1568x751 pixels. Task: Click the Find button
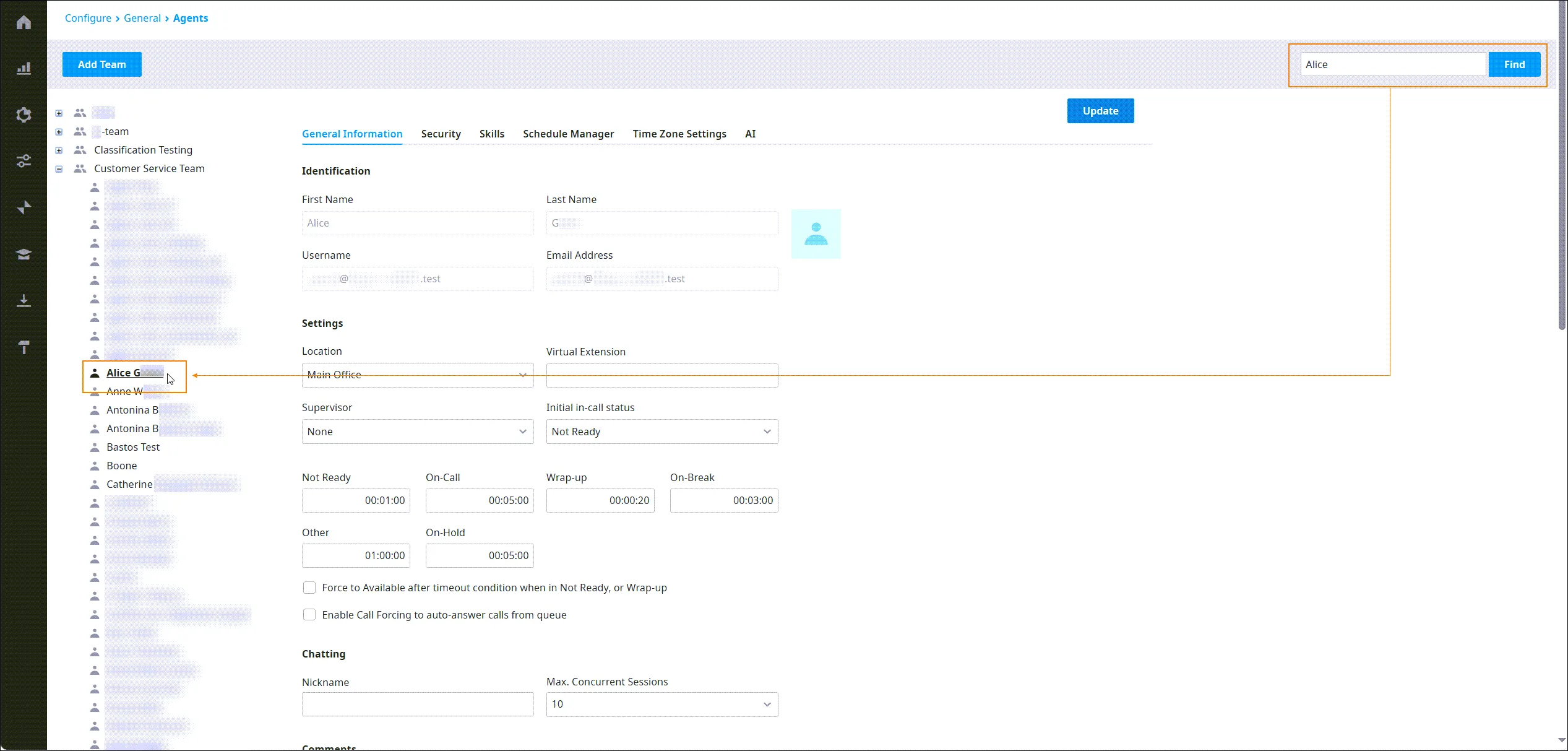tap(1514, 64)
